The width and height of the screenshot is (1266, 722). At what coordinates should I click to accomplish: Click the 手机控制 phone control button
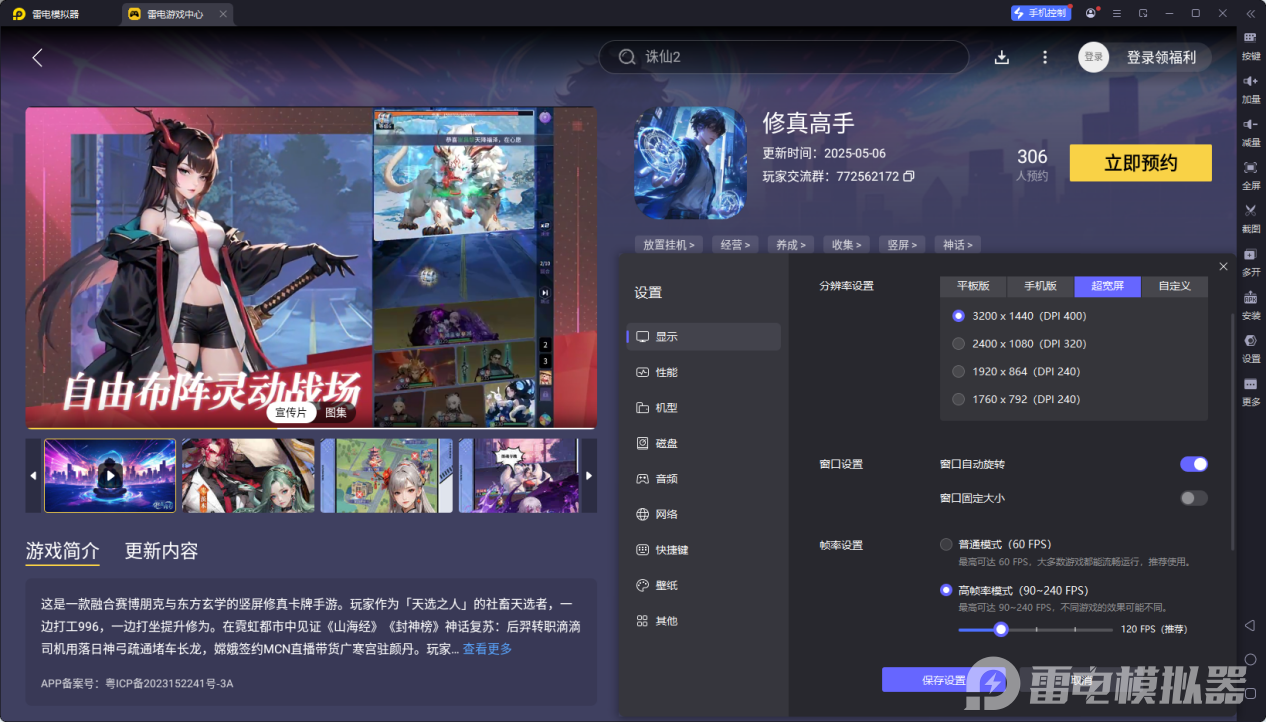[1040, 13]
